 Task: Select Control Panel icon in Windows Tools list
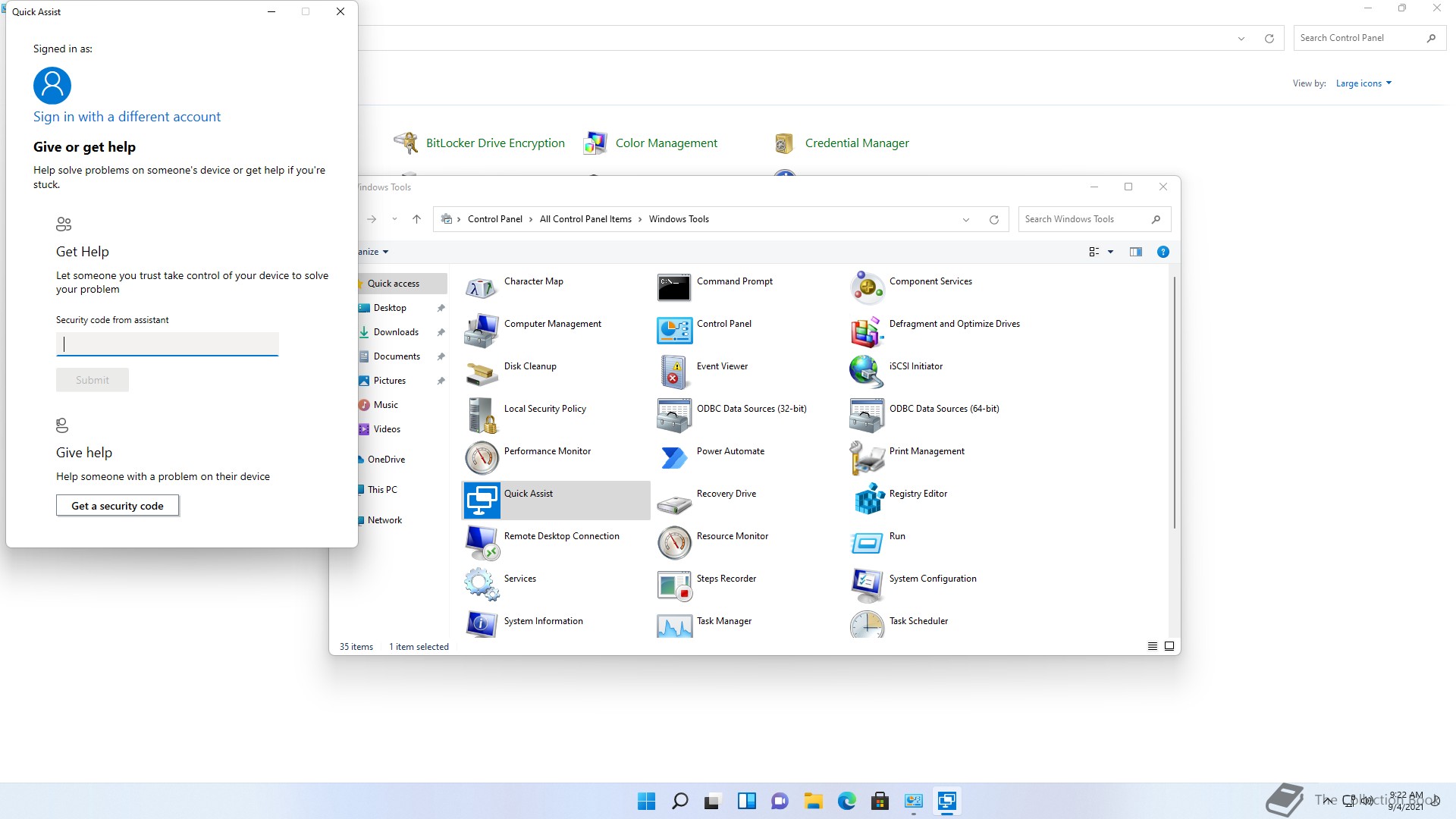tap(674, 331)
